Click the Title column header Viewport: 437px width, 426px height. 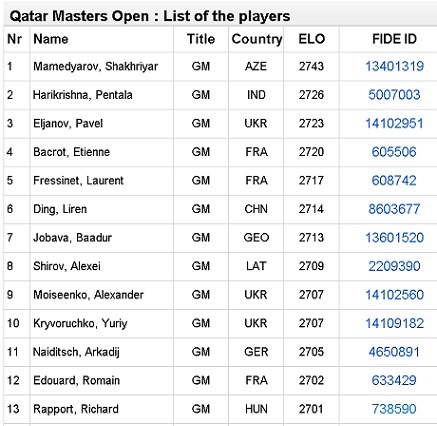(x=201, y=39)
